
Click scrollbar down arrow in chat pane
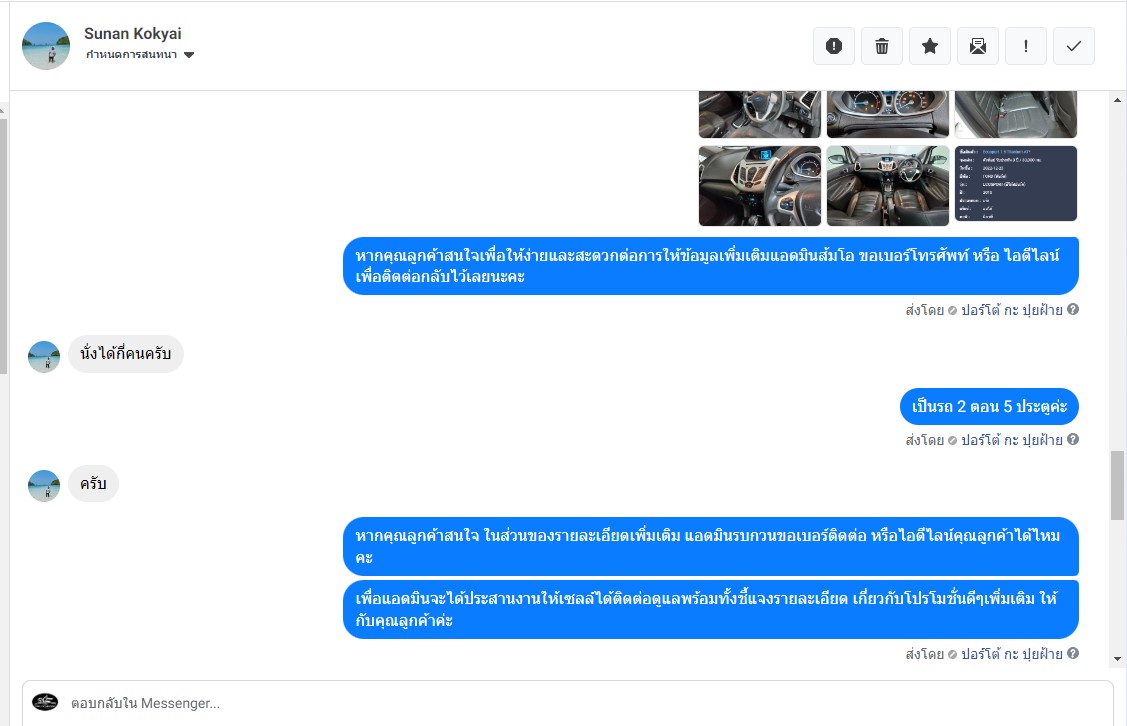[x=1117, y=658]
